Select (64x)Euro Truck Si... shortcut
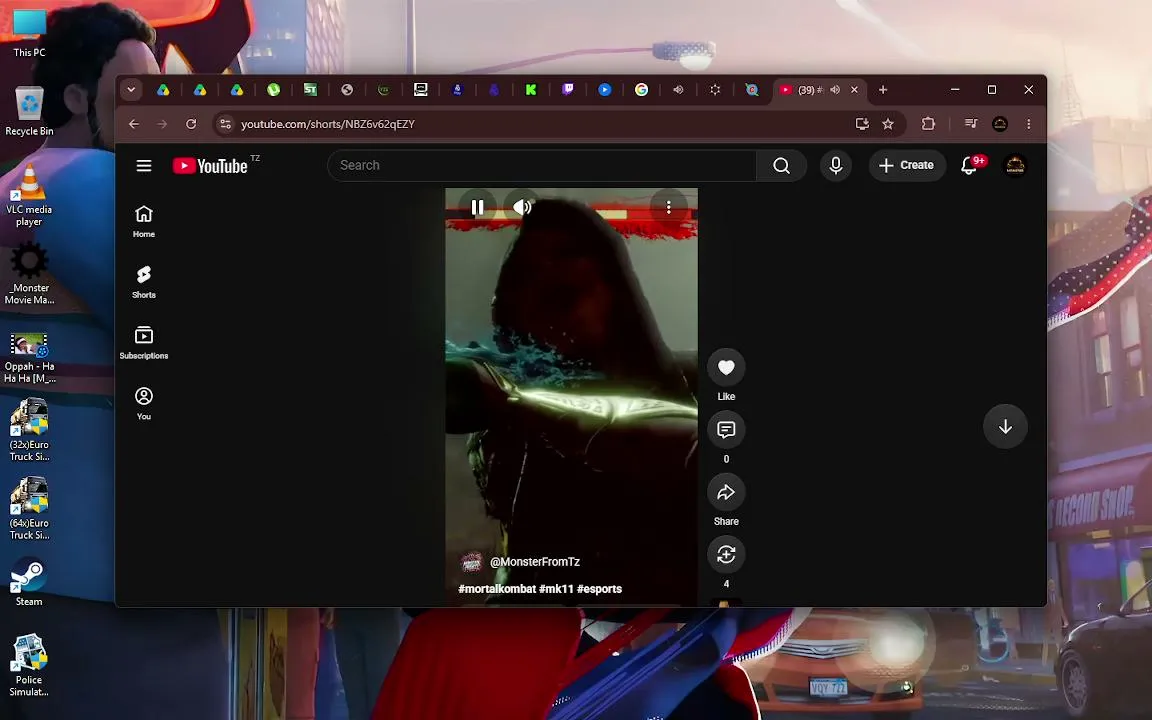Viewport: 1152px width, 720px height. coord(29,508)
